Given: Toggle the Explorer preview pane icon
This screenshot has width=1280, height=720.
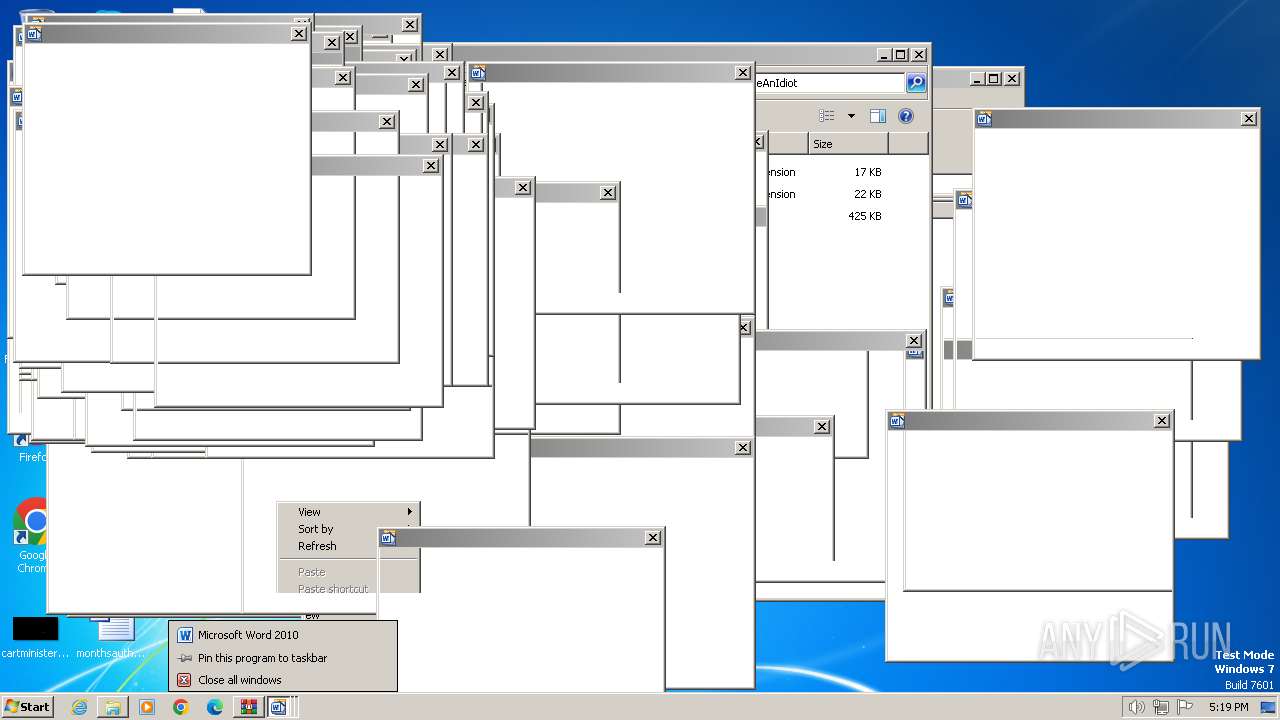Looking at the screenshot, I should click(x=877, y=116).
